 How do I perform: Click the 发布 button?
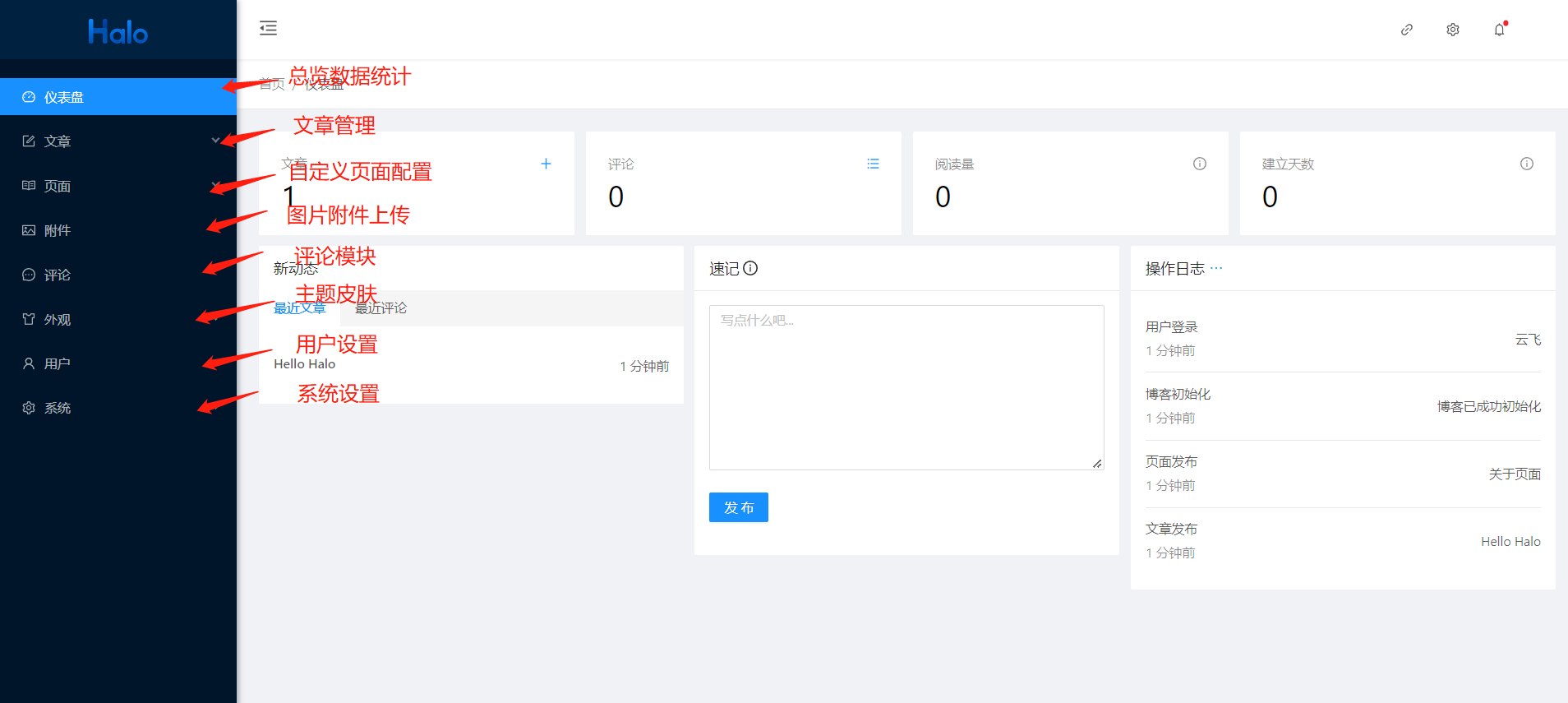coord(738,507)
